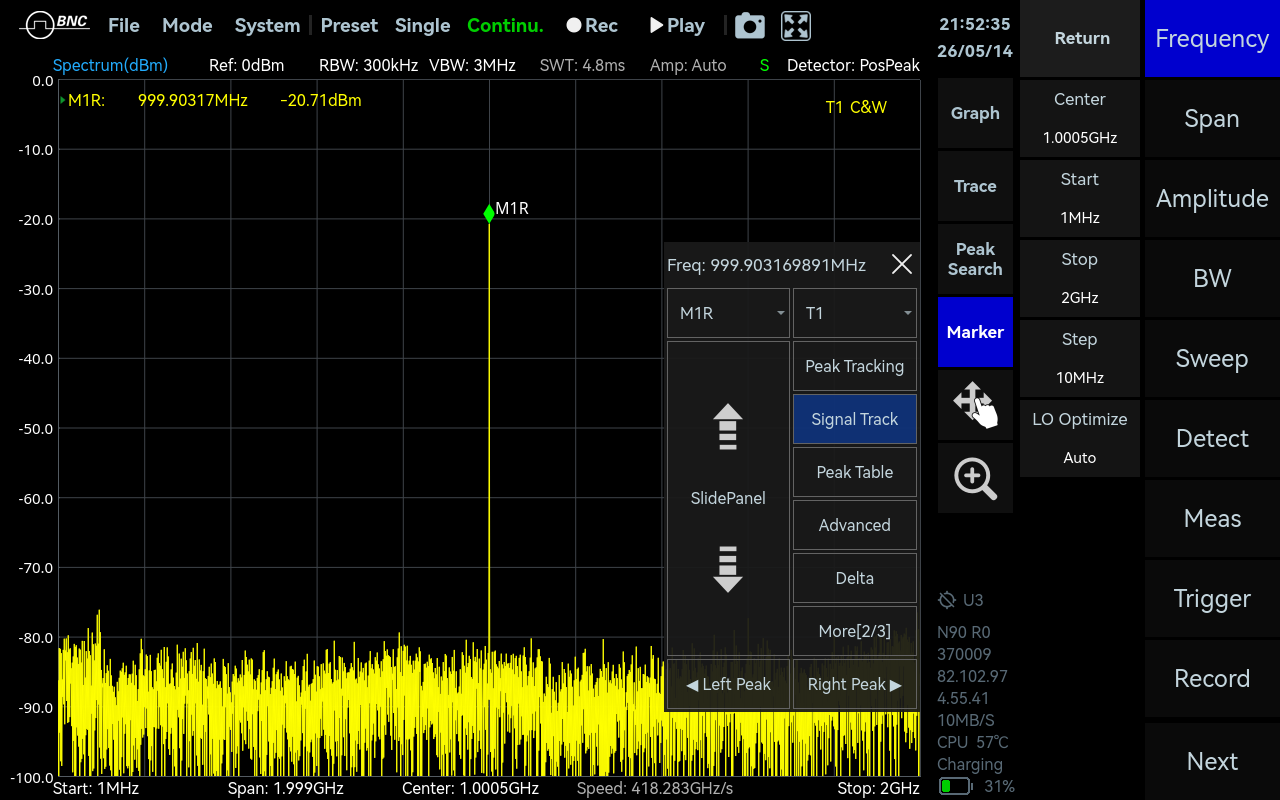Select the Trace side tab
This screenshot has width=1280, height=800.
(x=975, y=186)
